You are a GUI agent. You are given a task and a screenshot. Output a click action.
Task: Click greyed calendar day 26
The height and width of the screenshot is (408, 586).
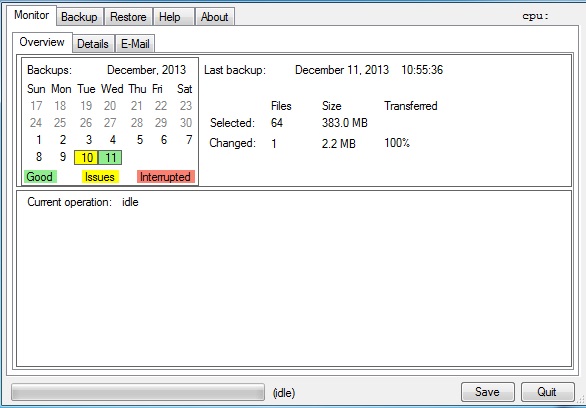pos(86,123)
